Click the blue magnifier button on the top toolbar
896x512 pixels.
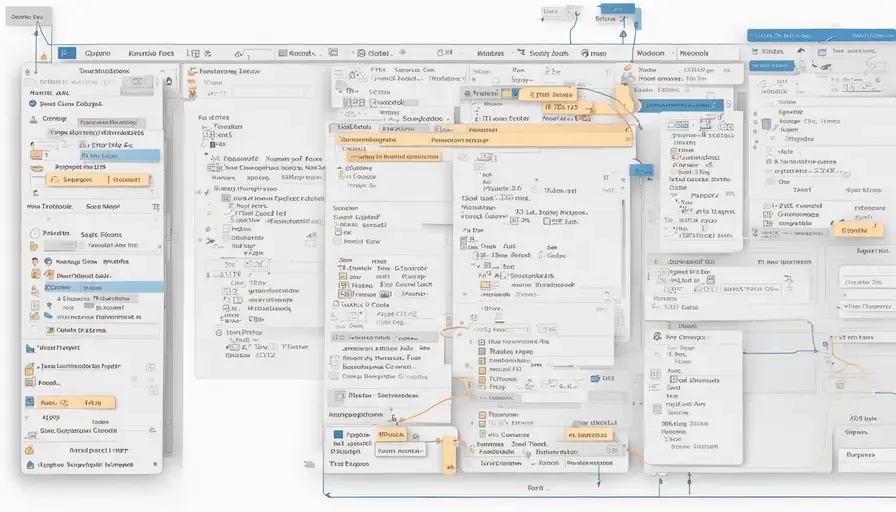pos(66,53)
